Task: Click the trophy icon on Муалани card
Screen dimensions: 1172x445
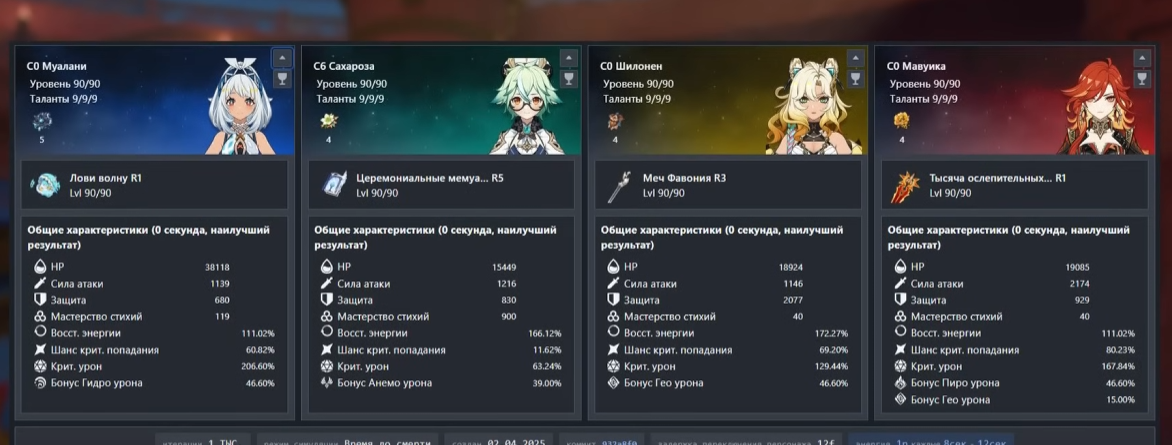Action: (282, 79)
